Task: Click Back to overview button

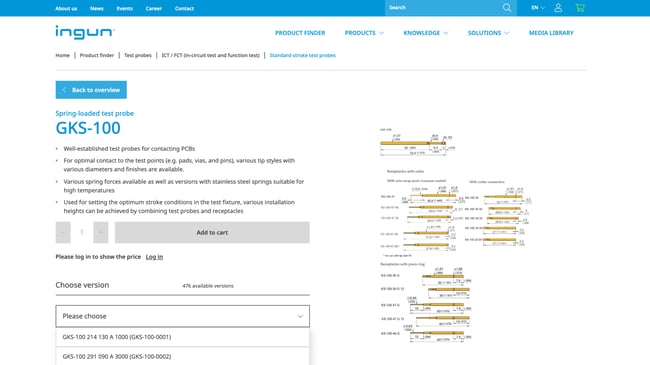Action: [x=91, y=90]
